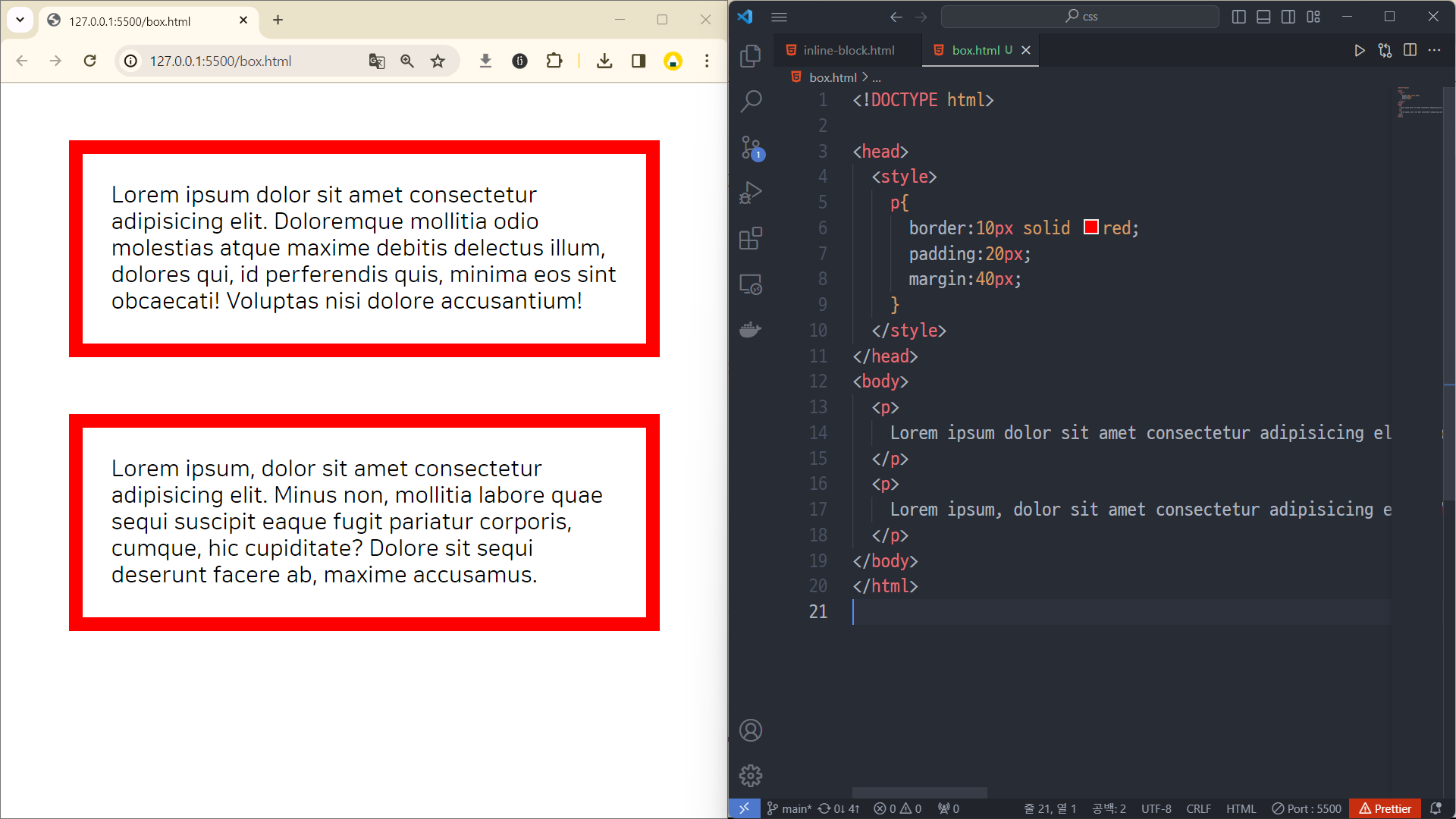Toggle the secondary side bar layout button
1456x819 pixels.
(x=1288, y=17)
